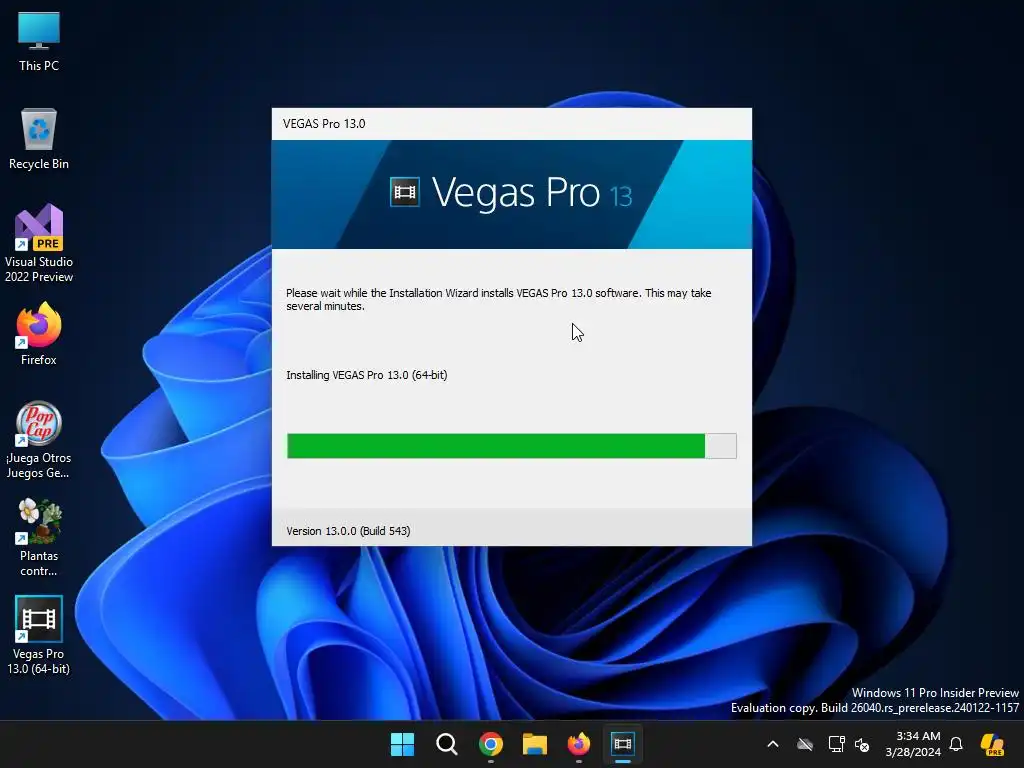Open File Explorer from the taskbar
This screenshot has width=1024, height=768.
(535, 744)
